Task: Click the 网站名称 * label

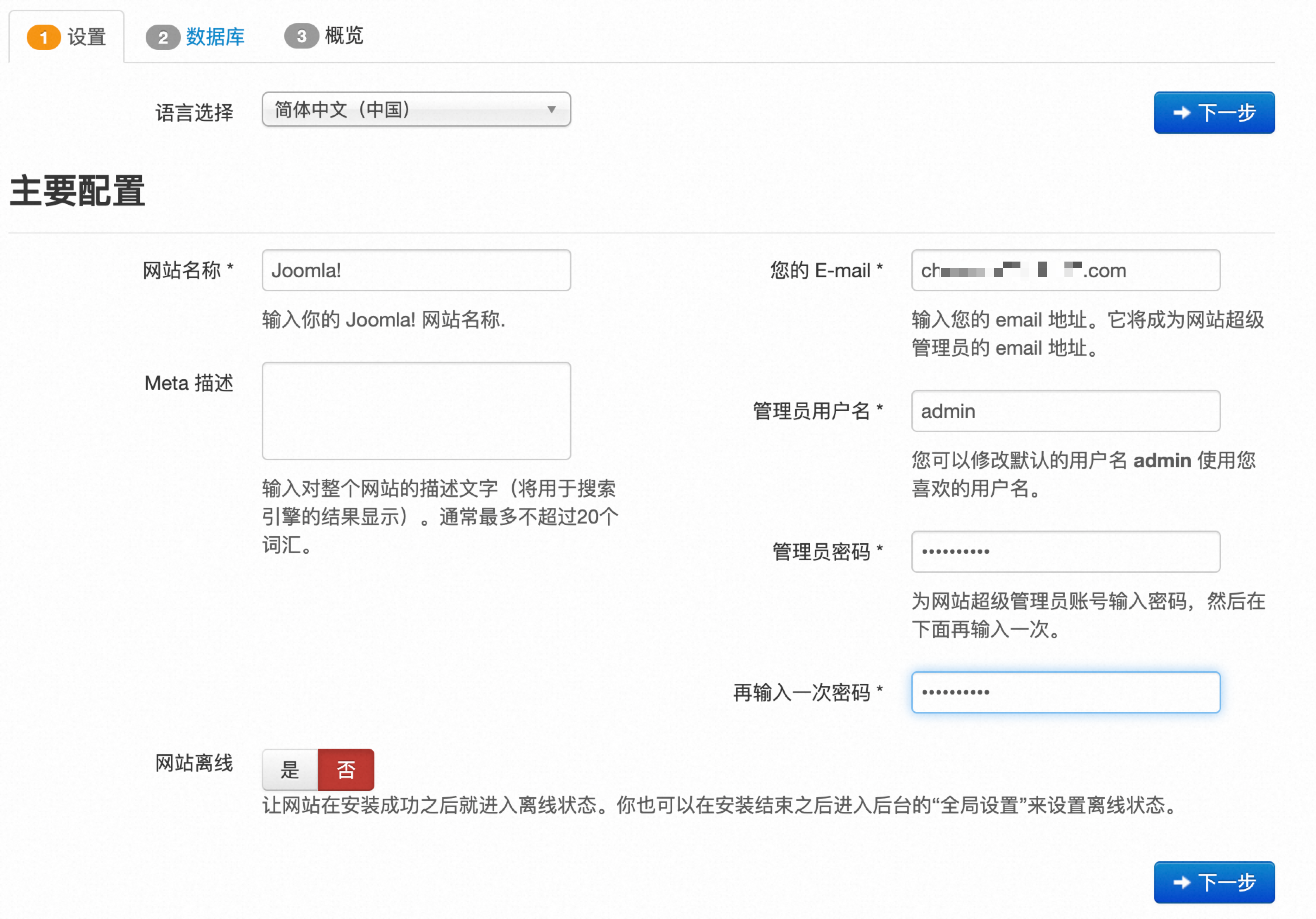Action: (x=188, y=271)
